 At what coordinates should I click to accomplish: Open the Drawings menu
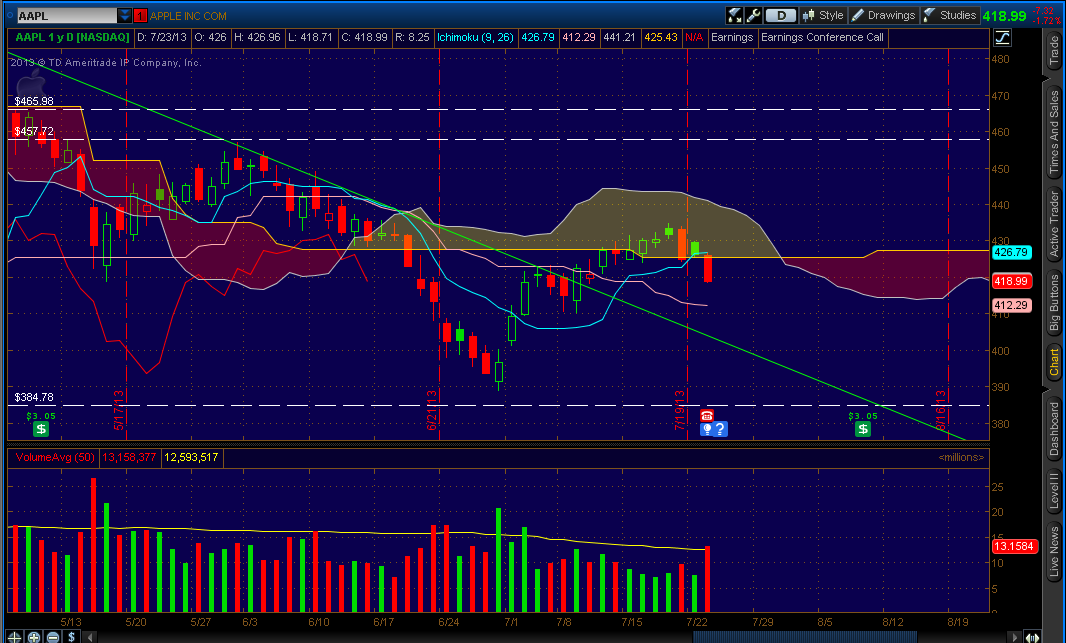[x=884, y=16]
